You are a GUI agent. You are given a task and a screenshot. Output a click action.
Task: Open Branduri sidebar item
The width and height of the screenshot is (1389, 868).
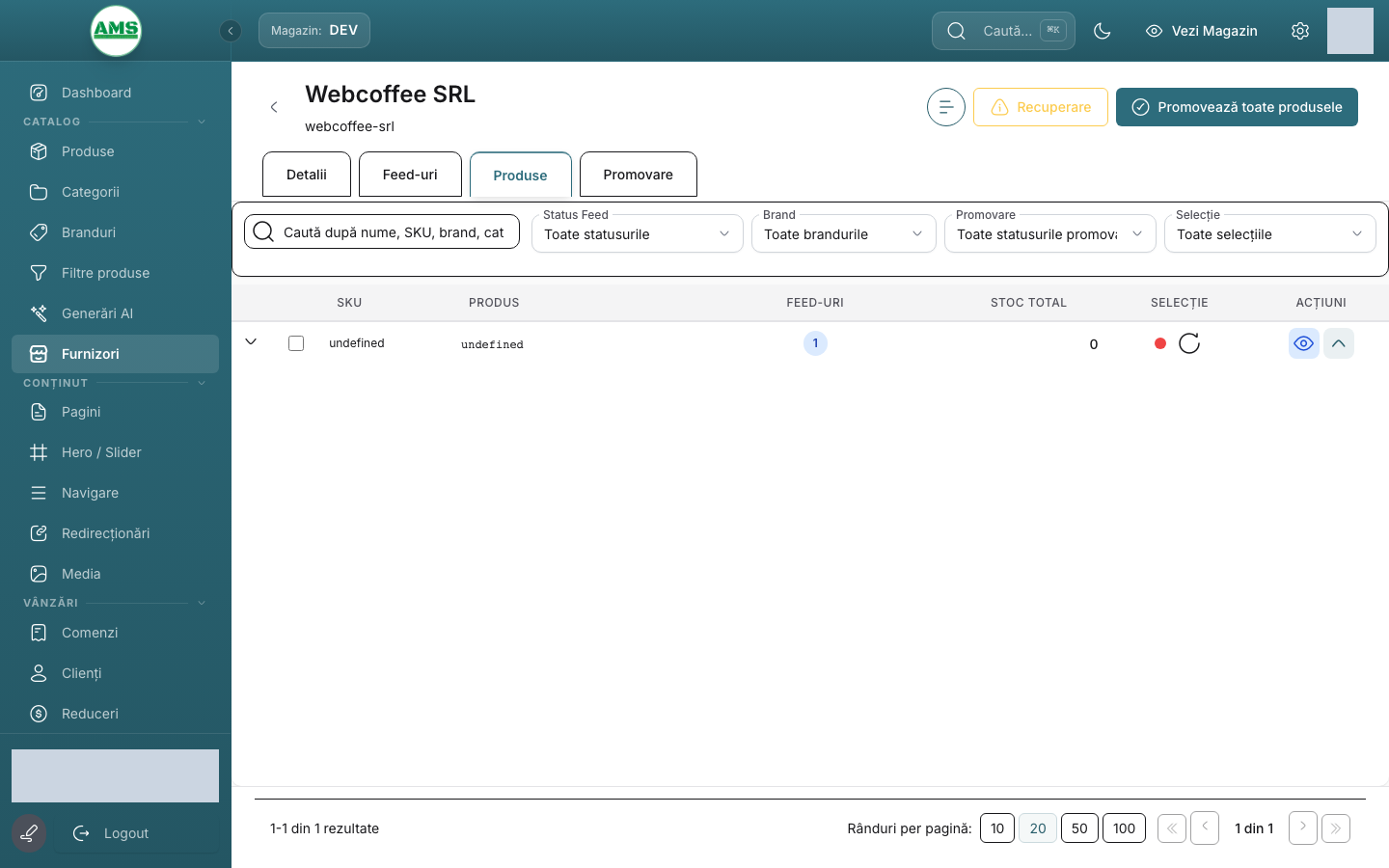pyautogui.click(x=115, y=232)
